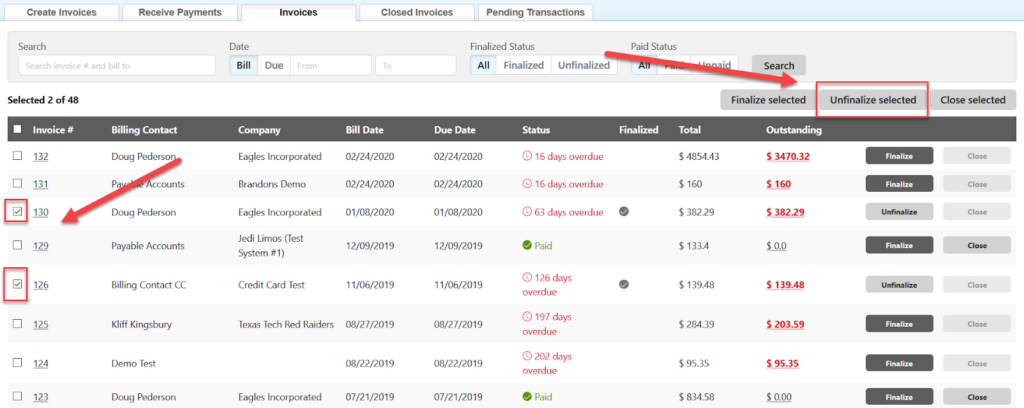Image resolution: width=1024 pixels, height=408 pixels.
Task: Tick the checkbox for invoice 132
Action: point(17,156)
